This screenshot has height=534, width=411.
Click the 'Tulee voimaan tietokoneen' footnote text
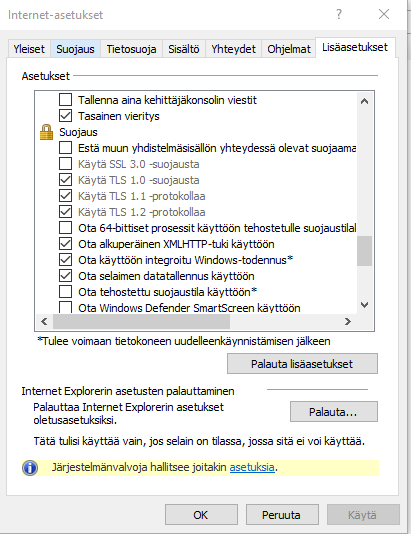(x=184, y=341)
